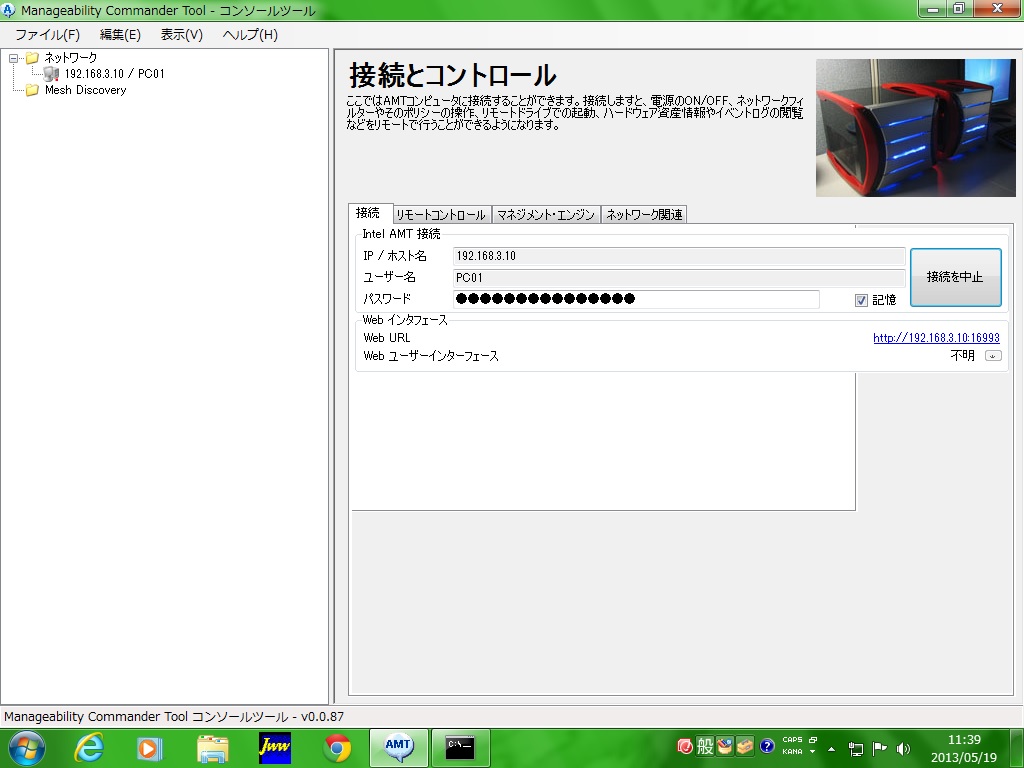Viewport: 1024px width, 768px height.
Task: Switch to the 接続 tab
Action: tap(368, 213)
